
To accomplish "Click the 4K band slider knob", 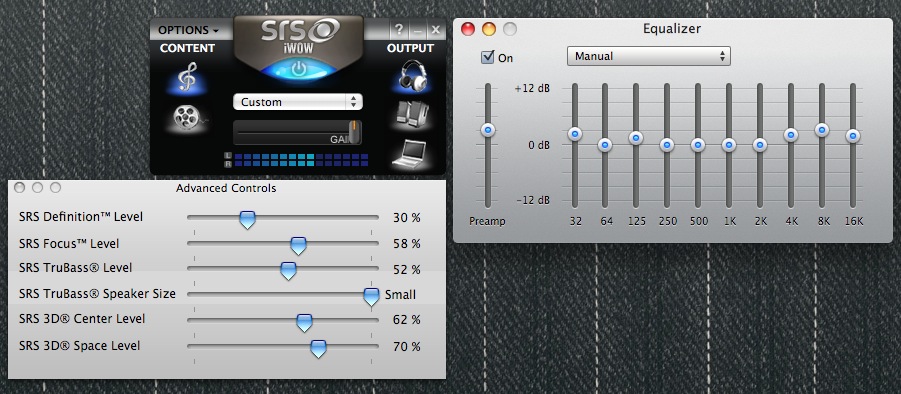I will tap(791, 135).
